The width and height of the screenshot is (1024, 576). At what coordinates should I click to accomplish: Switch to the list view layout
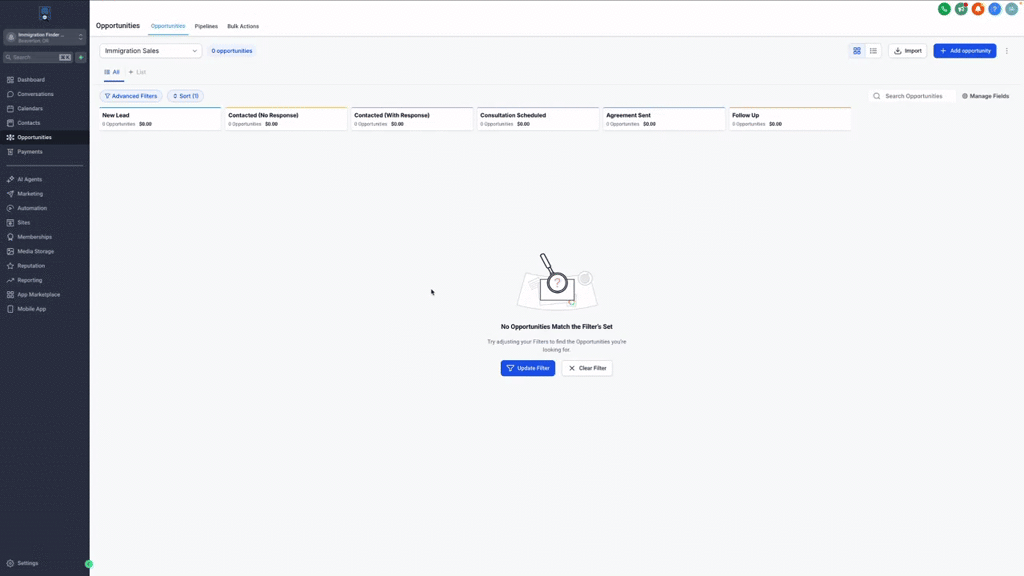[873, 51]
